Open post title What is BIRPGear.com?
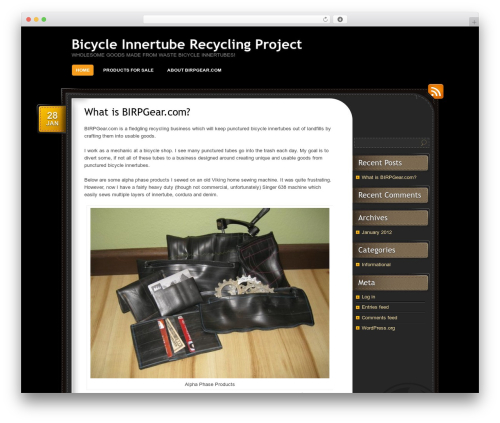The width and height of the screenshot is (500, 423). [137, 112]
